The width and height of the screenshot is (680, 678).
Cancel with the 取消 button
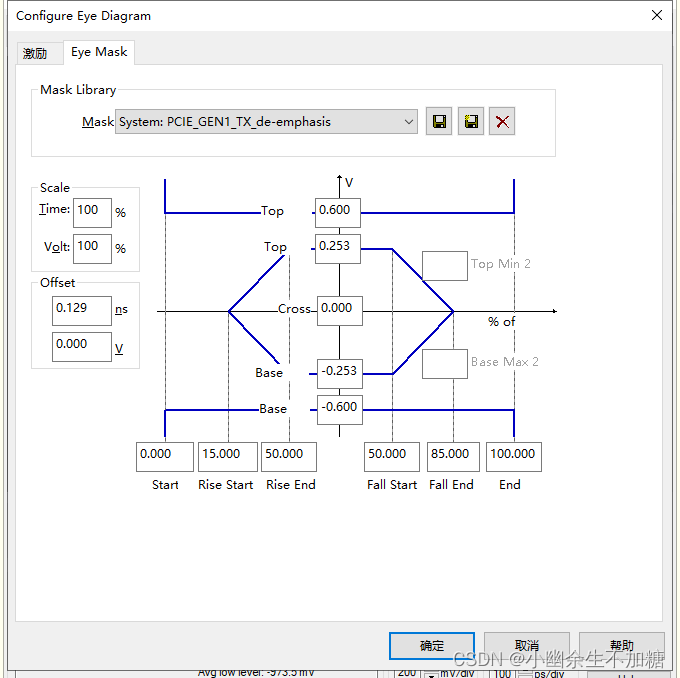(527, 646)
